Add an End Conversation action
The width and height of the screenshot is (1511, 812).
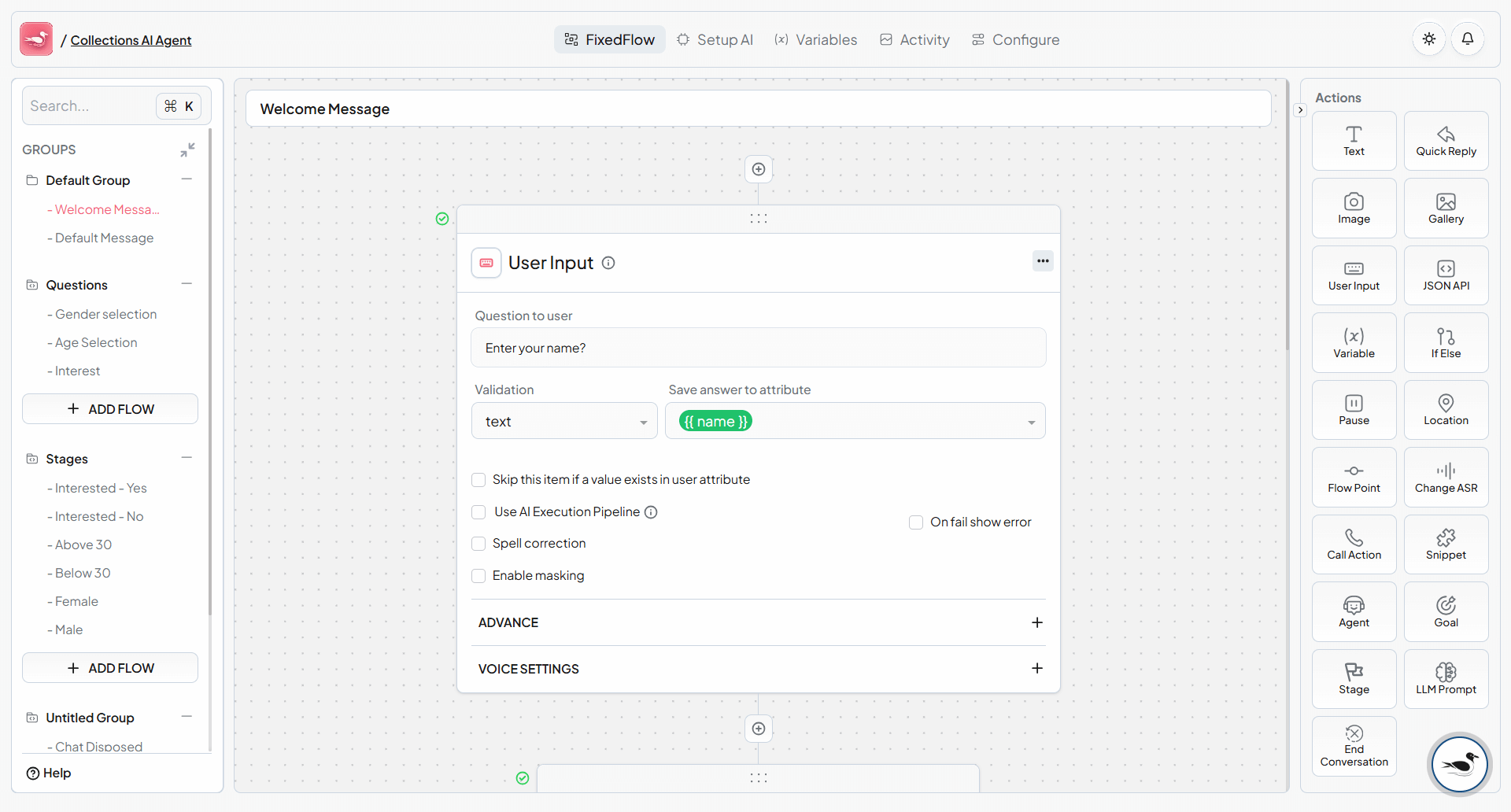1353,746
